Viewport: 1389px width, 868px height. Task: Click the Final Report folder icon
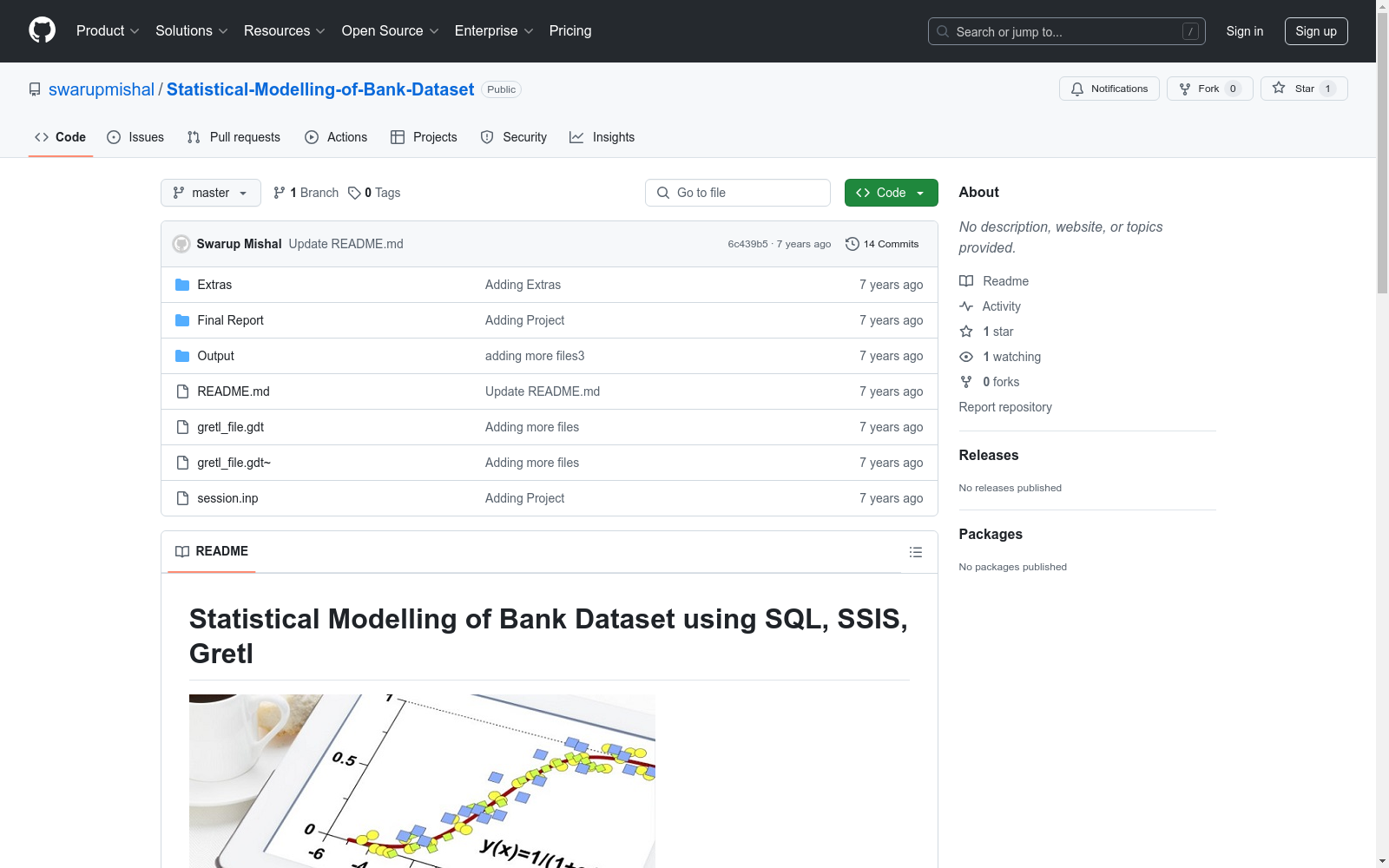click(182, 320)
